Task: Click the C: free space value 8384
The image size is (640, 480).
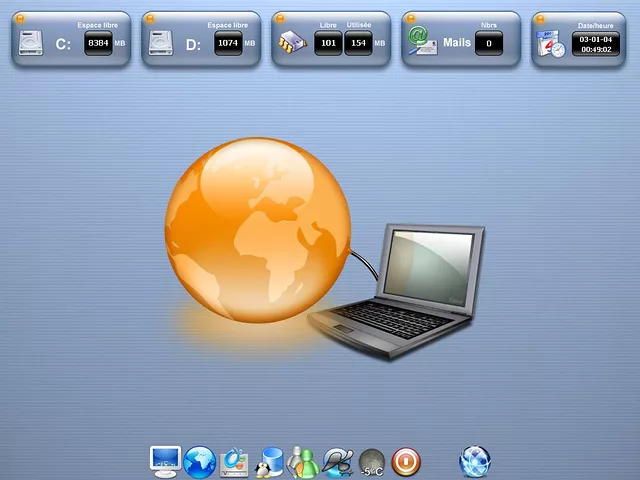Action: click(98, 44)
